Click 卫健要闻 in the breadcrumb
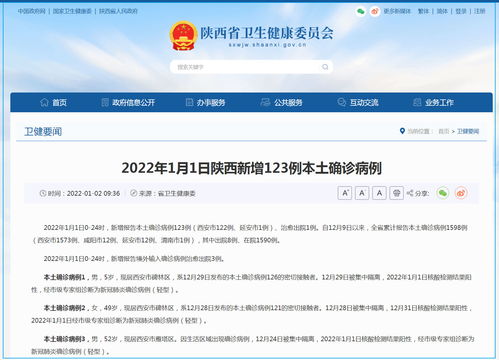This screenshot has height=360, width=499. pos(468,131)
